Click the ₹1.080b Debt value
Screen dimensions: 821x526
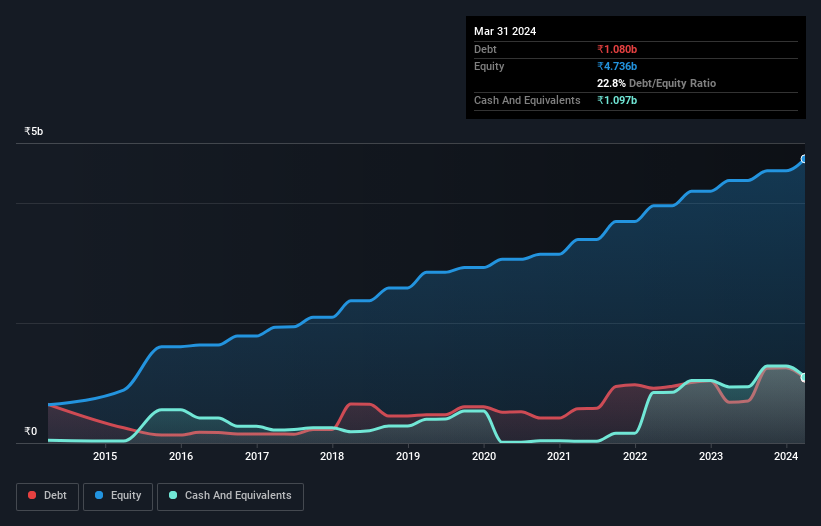(x=617, y=49)
